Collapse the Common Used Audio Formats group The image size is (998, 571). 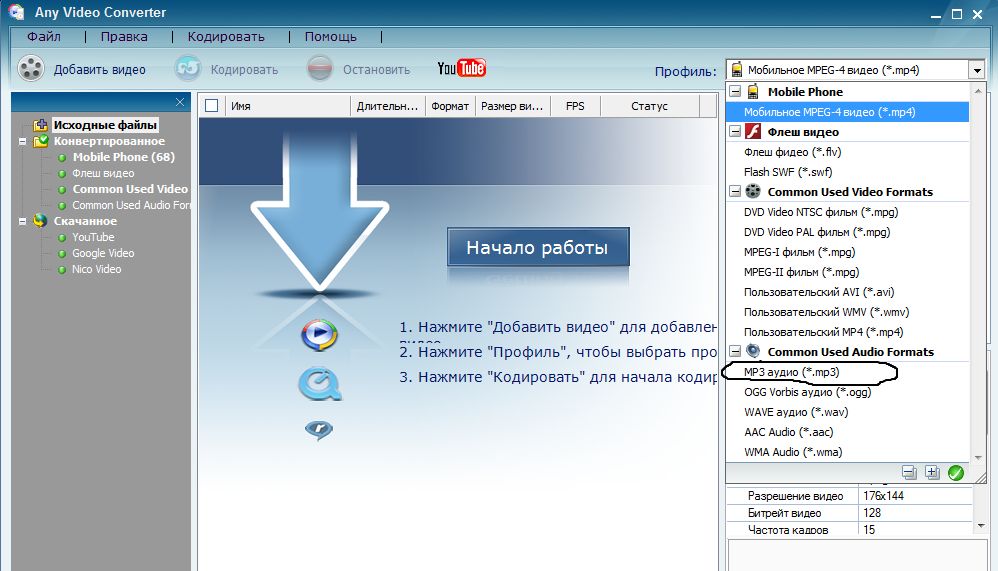[x=735, y=352]
